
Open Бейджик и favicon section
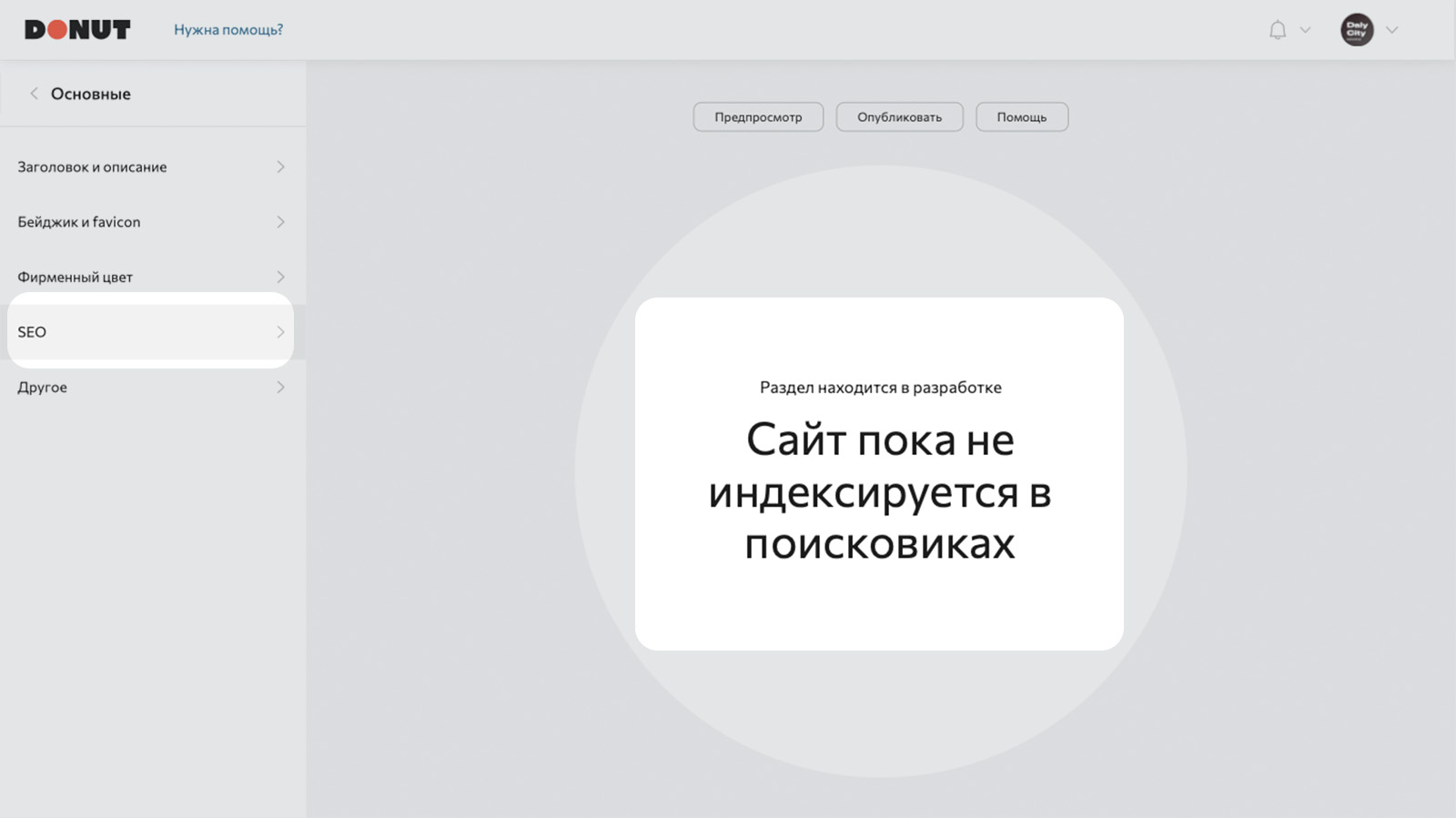coord(153,222)
